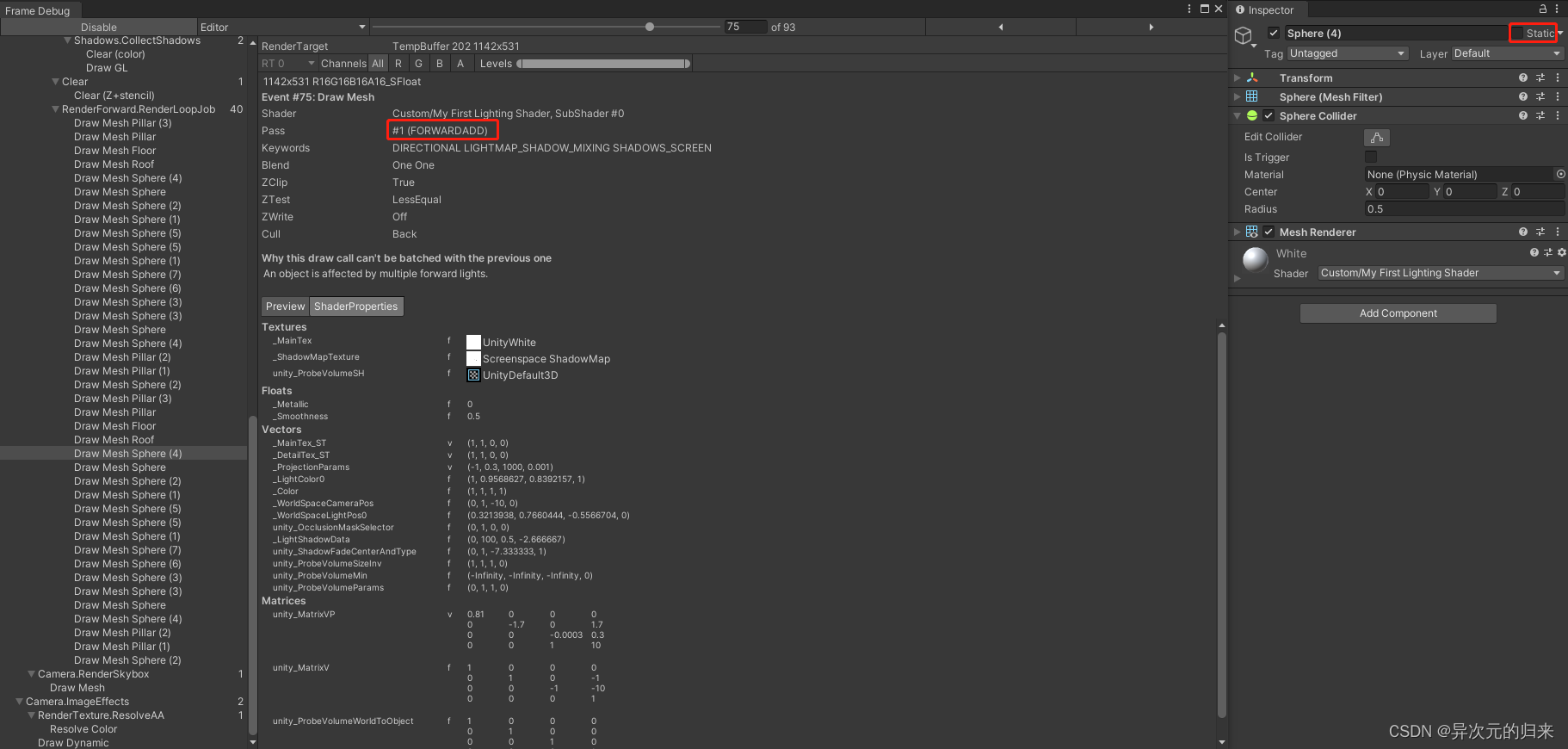Adjust the Levels range slider
This screenshot has width=1568, height=749.
(x=603, y=63)
